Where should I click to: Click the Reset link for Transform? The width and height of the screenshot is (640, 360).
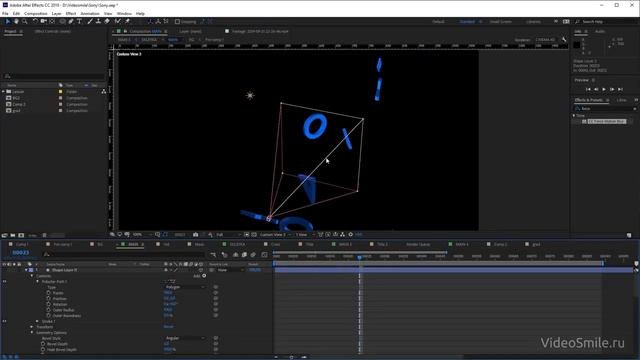169,327
